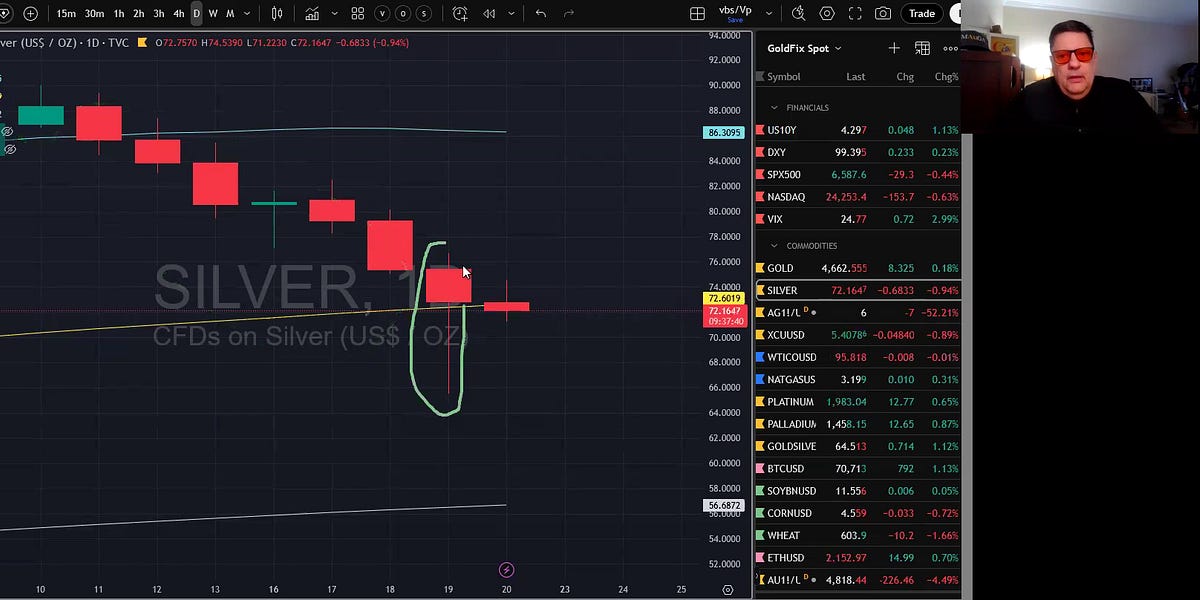Open the layout setup grid icon

698,14
